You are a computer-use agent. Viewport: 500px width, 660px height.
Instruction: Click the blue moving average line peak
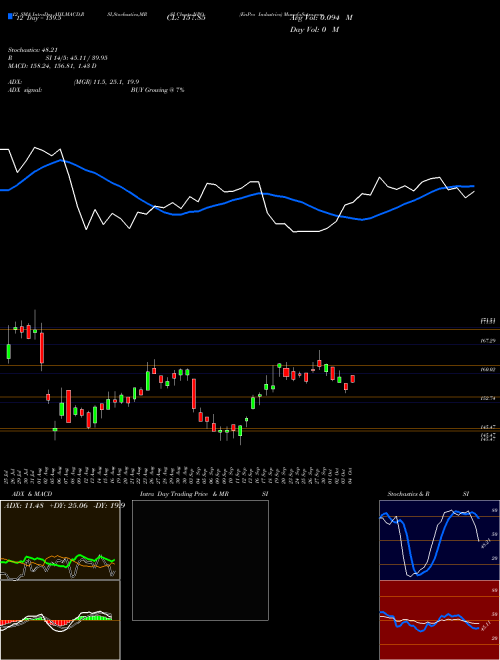62,160
